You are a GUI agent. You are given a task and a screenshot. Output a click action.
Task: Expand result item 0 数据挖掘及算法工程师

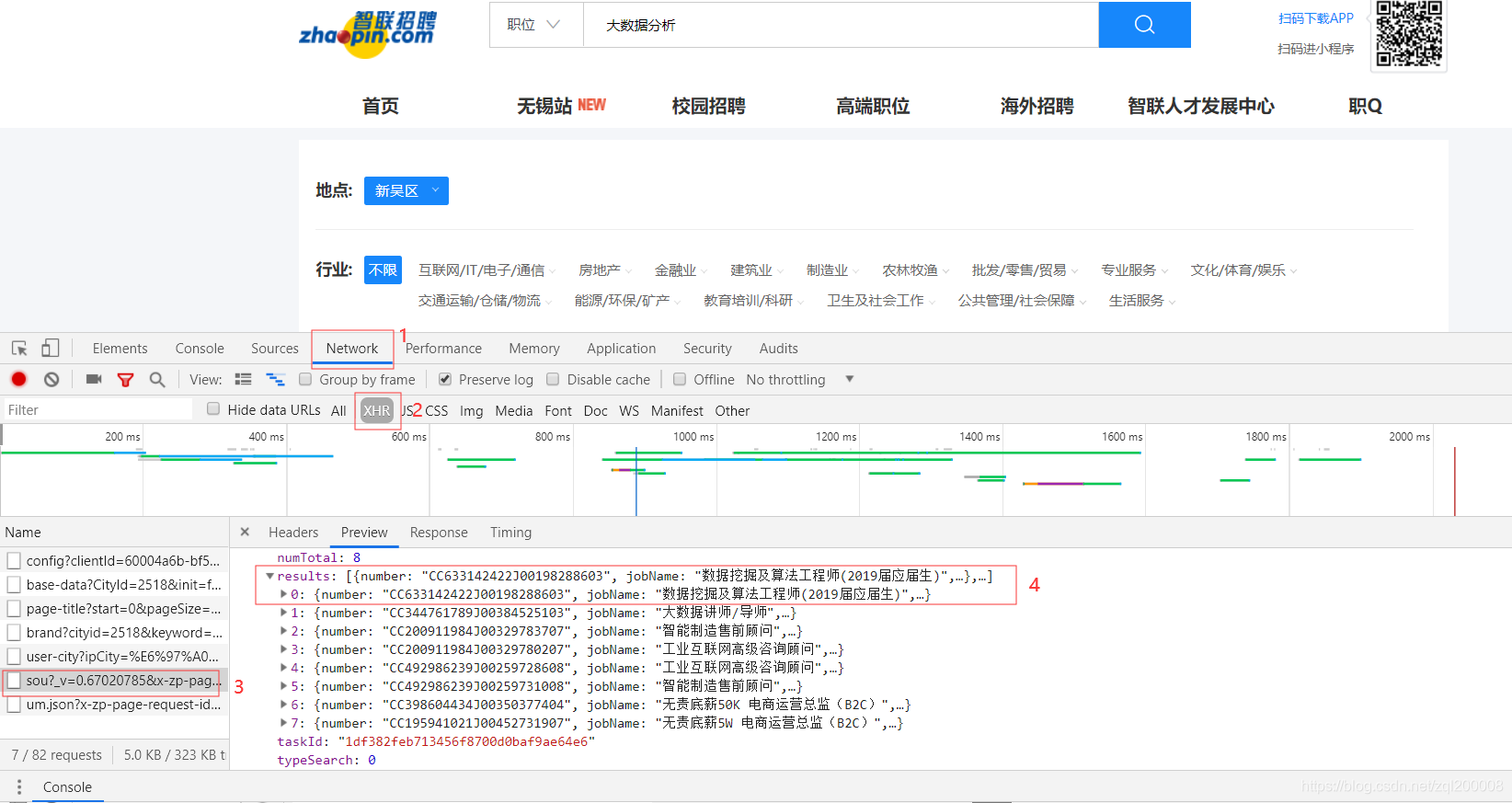284,594
